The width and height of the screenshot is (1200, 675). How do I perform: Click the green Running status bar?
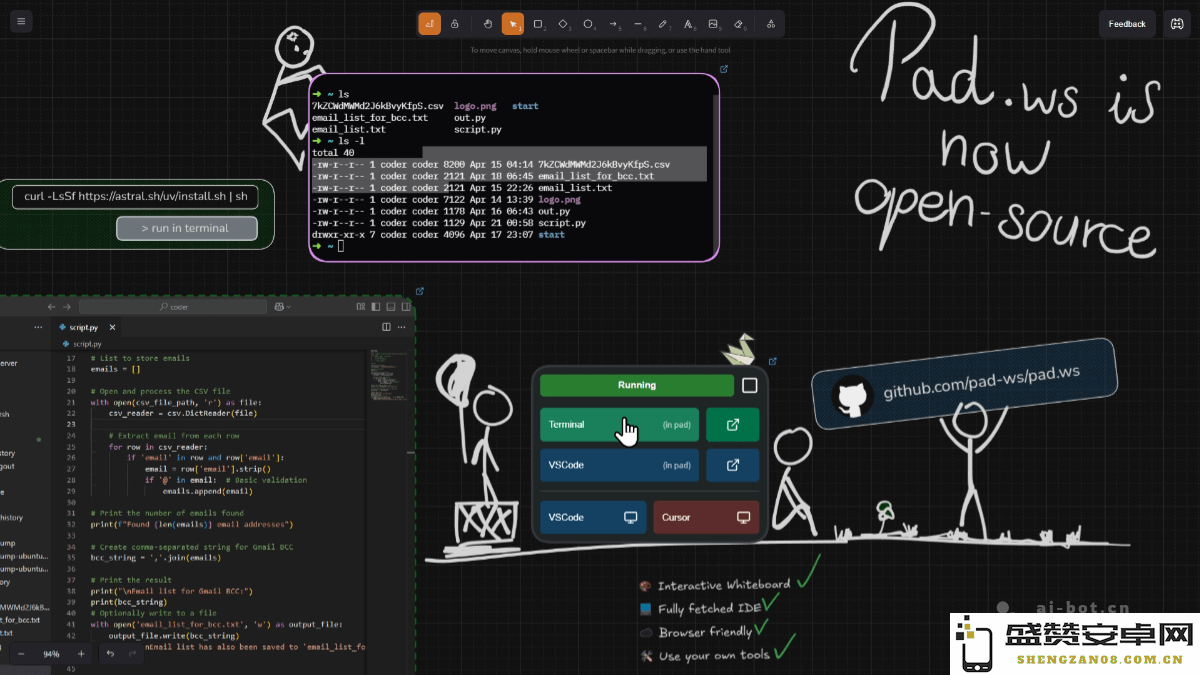(637, 385)
